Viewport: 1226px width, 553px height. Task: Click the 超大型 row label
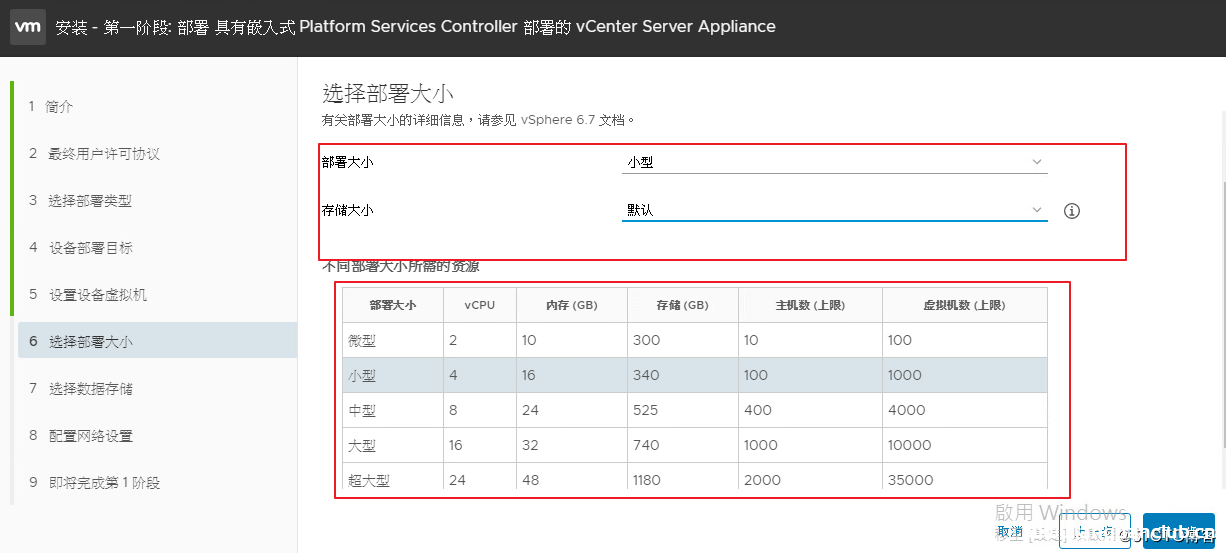(369, 480)
